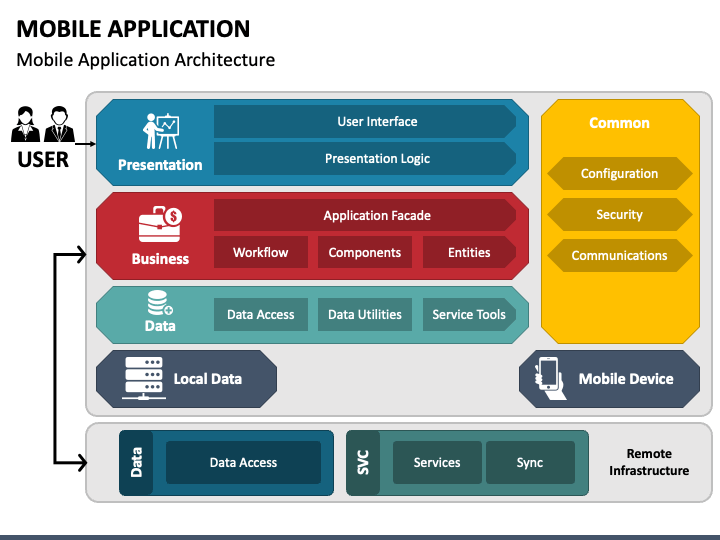The height and width of the screenshot is (540, 720).
Task: Click the female user icon
Action: [x=25, y=124]
